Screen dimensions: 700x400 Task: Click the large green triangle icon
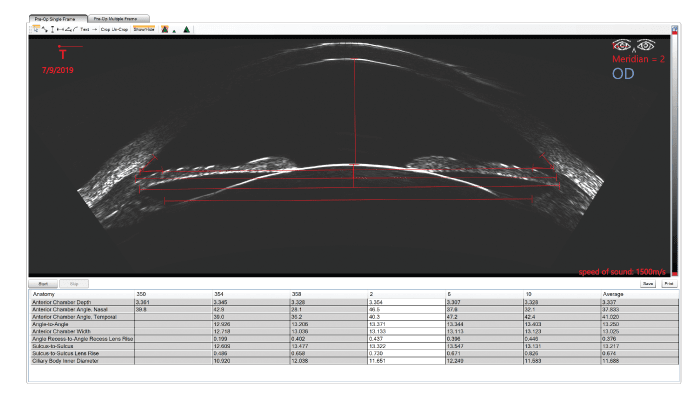[187, 29]
